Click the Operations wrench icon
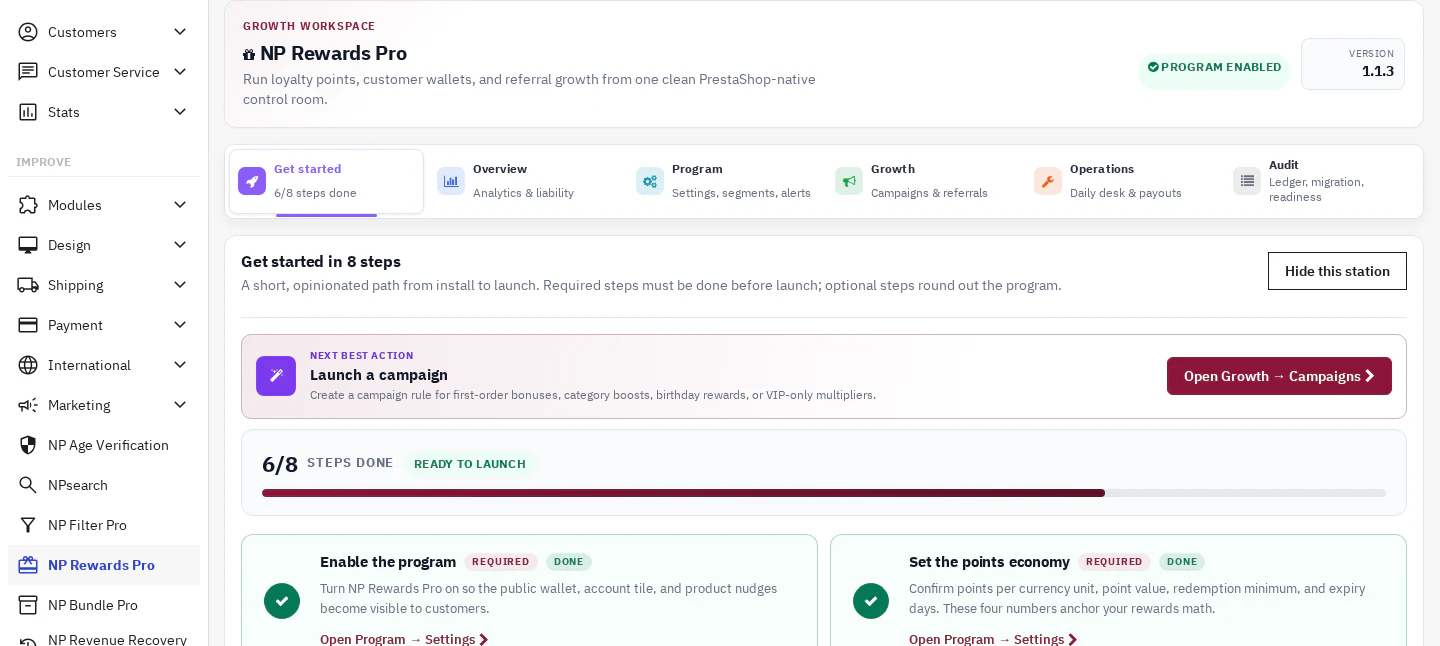This screenshot has height=646, width=1440. tap(1048, 181)
